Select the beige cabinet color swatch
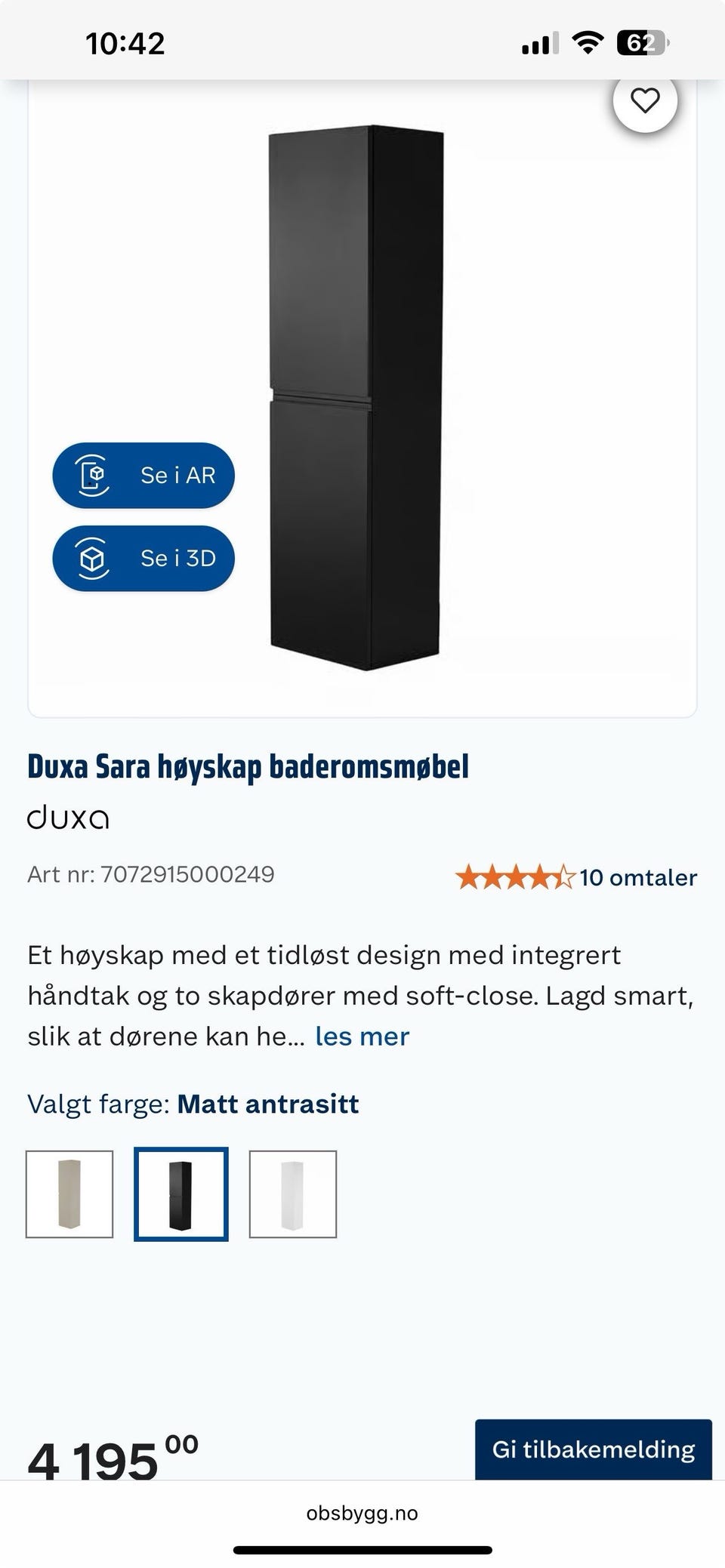725x1568 pixels. (69, 1194)
